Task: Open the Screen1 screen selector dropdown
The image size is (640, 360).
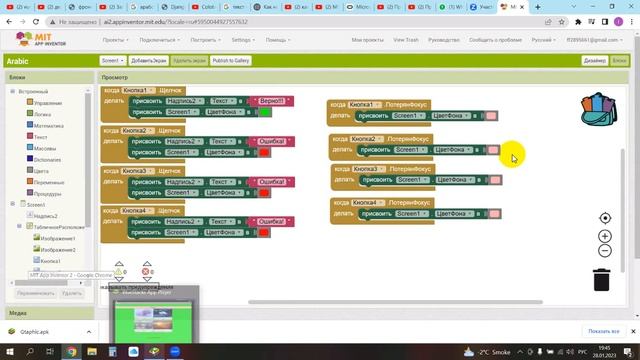Action: [113, 60]
